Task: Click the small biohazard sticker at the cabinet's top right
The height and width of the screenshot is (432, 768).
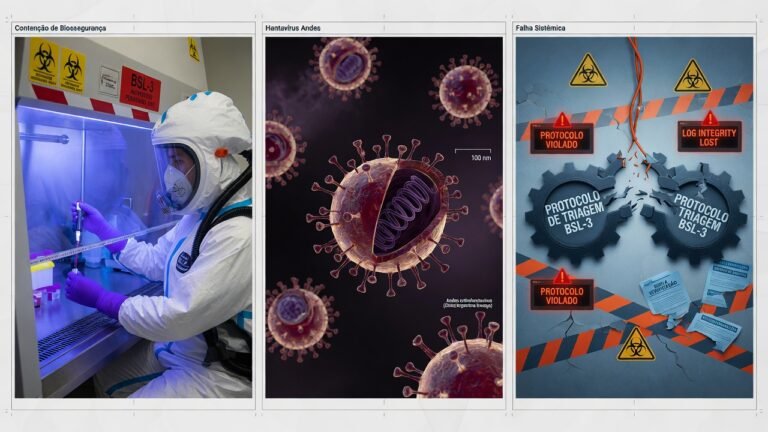Action: coord(193,49)
